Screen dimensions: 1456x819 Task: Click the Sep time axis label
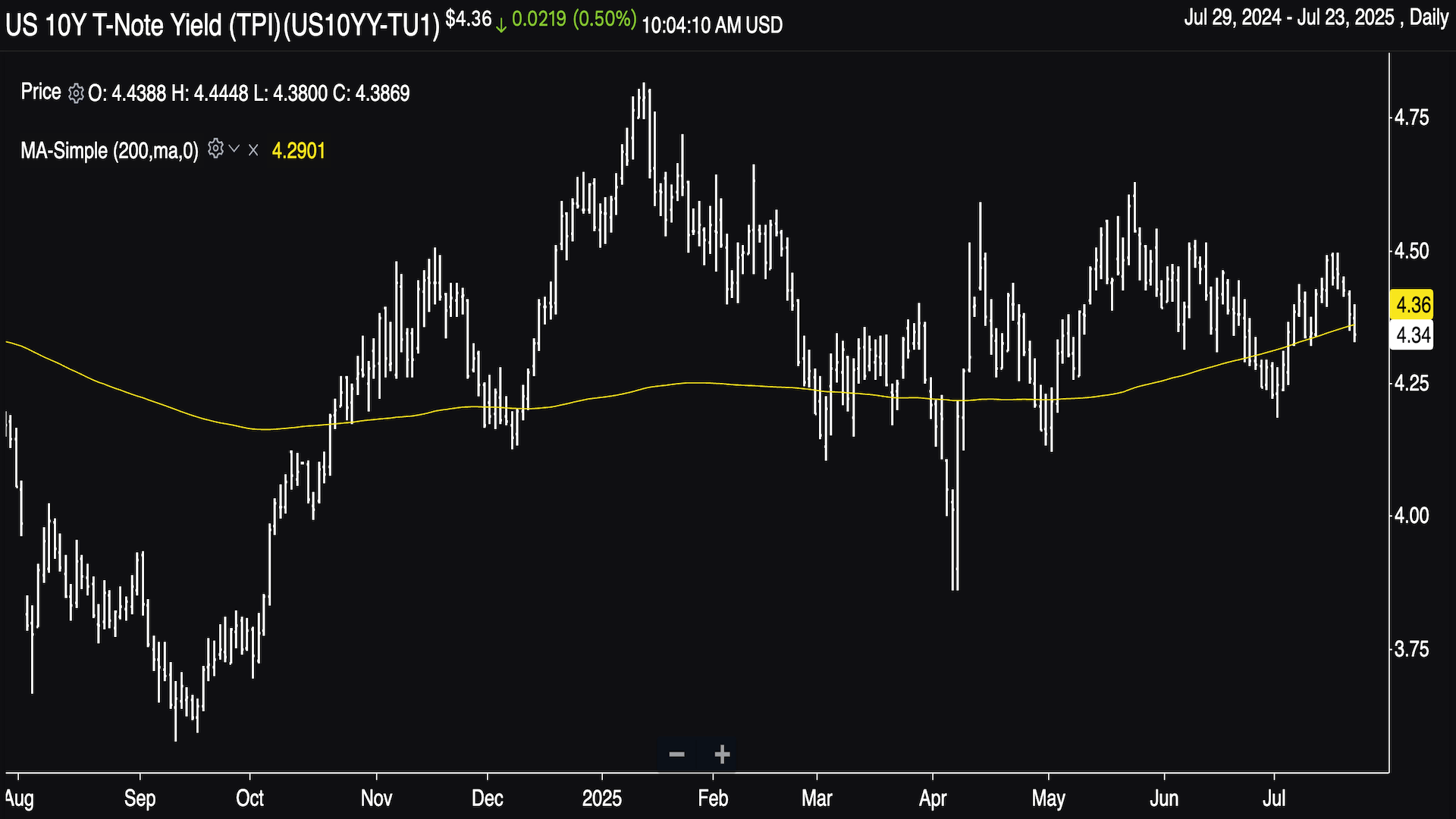click(x=140, y=798)
